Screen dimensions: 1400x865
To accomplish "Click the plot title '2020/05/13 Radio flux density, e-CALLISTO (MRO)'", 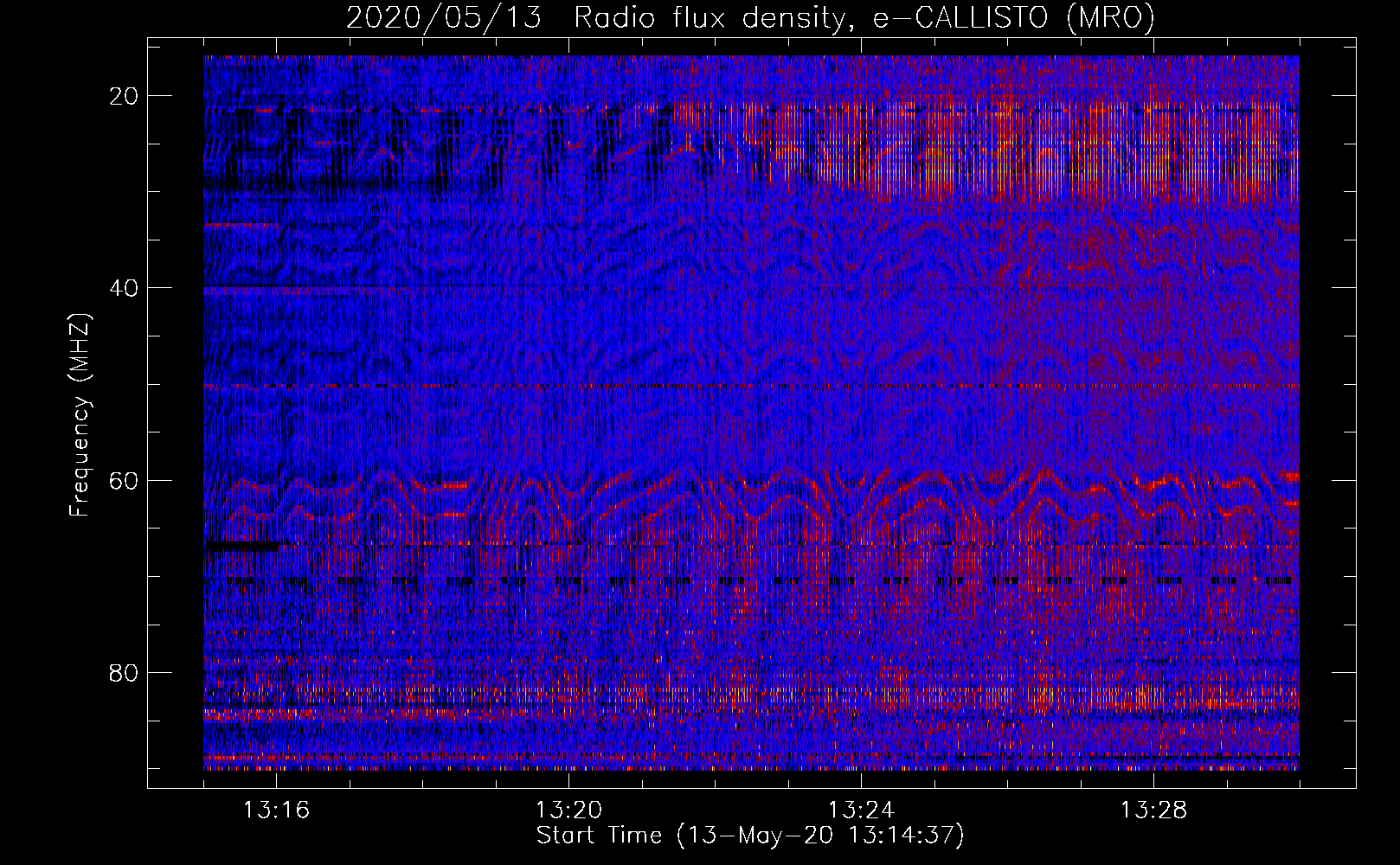I will tap(750, 17).
